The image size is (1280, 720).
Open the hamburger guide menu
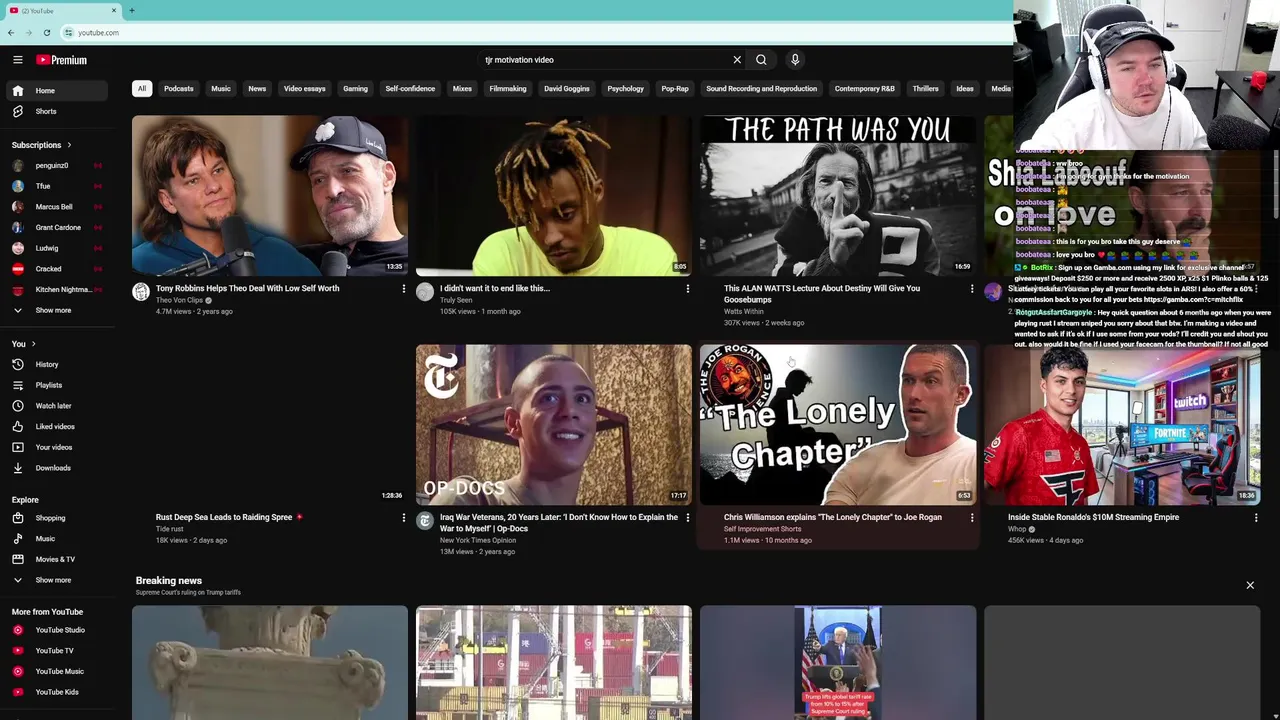(17, 60)
